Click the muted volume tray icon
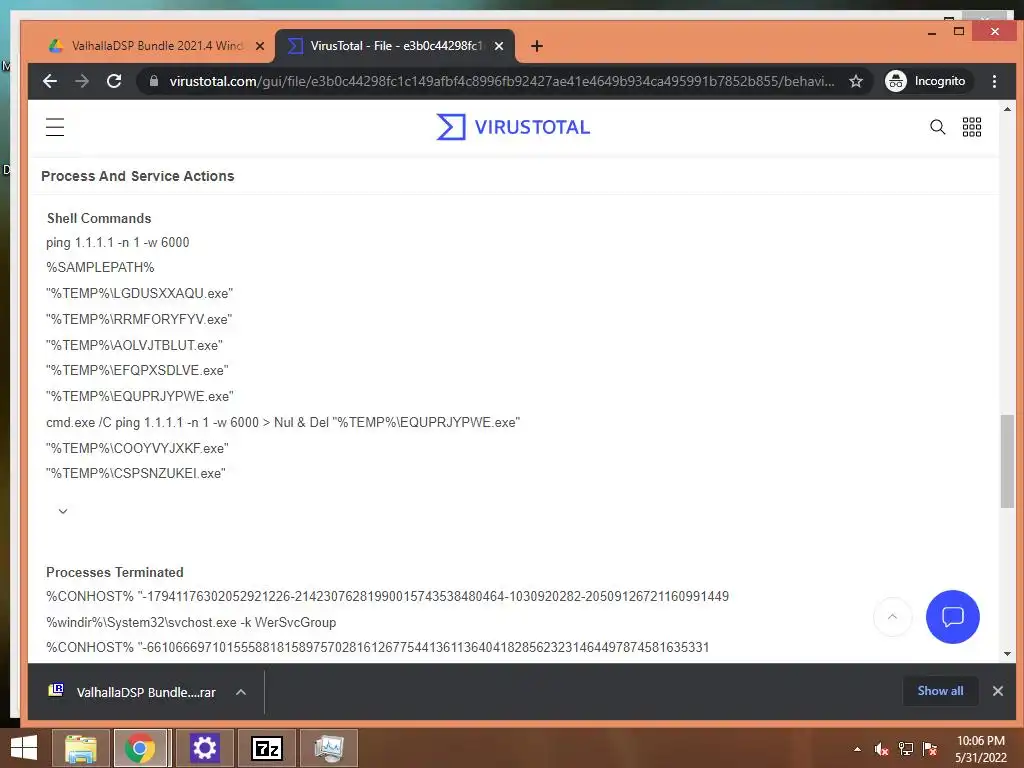The width and height of the screenshot is (1024, 768). pos(882,749)
